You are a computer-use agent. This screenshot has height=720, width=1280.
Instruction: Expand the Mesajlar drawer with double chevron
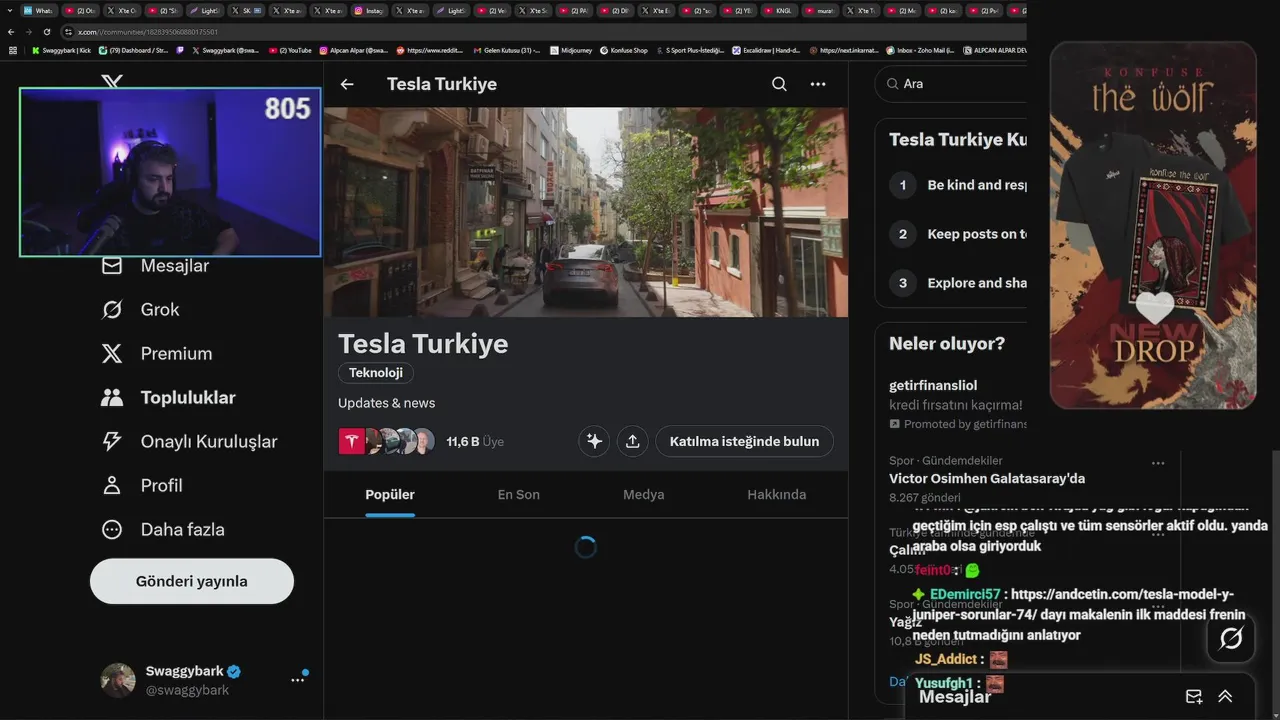coord(1225,697)
